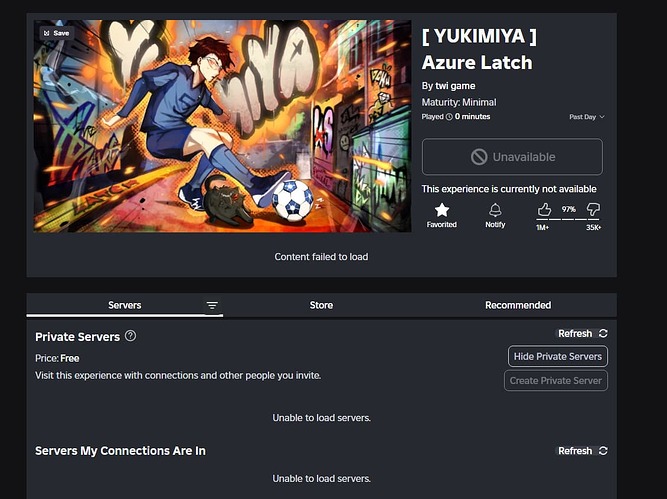667x499 pixels.
Task: Click the Yukimiya game thumbnail image
Action: 222,126
